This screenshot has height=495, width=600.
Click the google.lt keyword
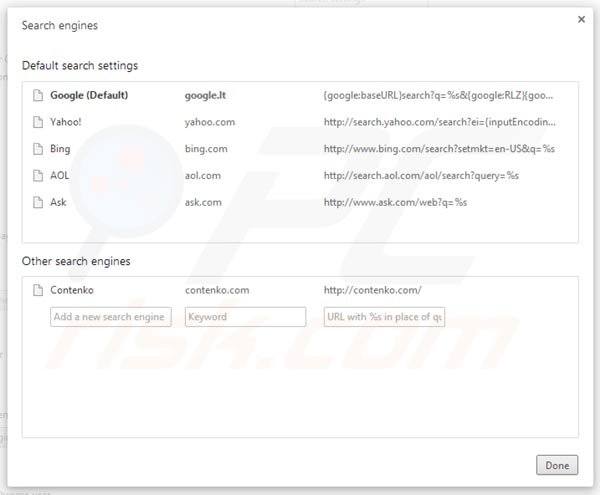(205, 95)
